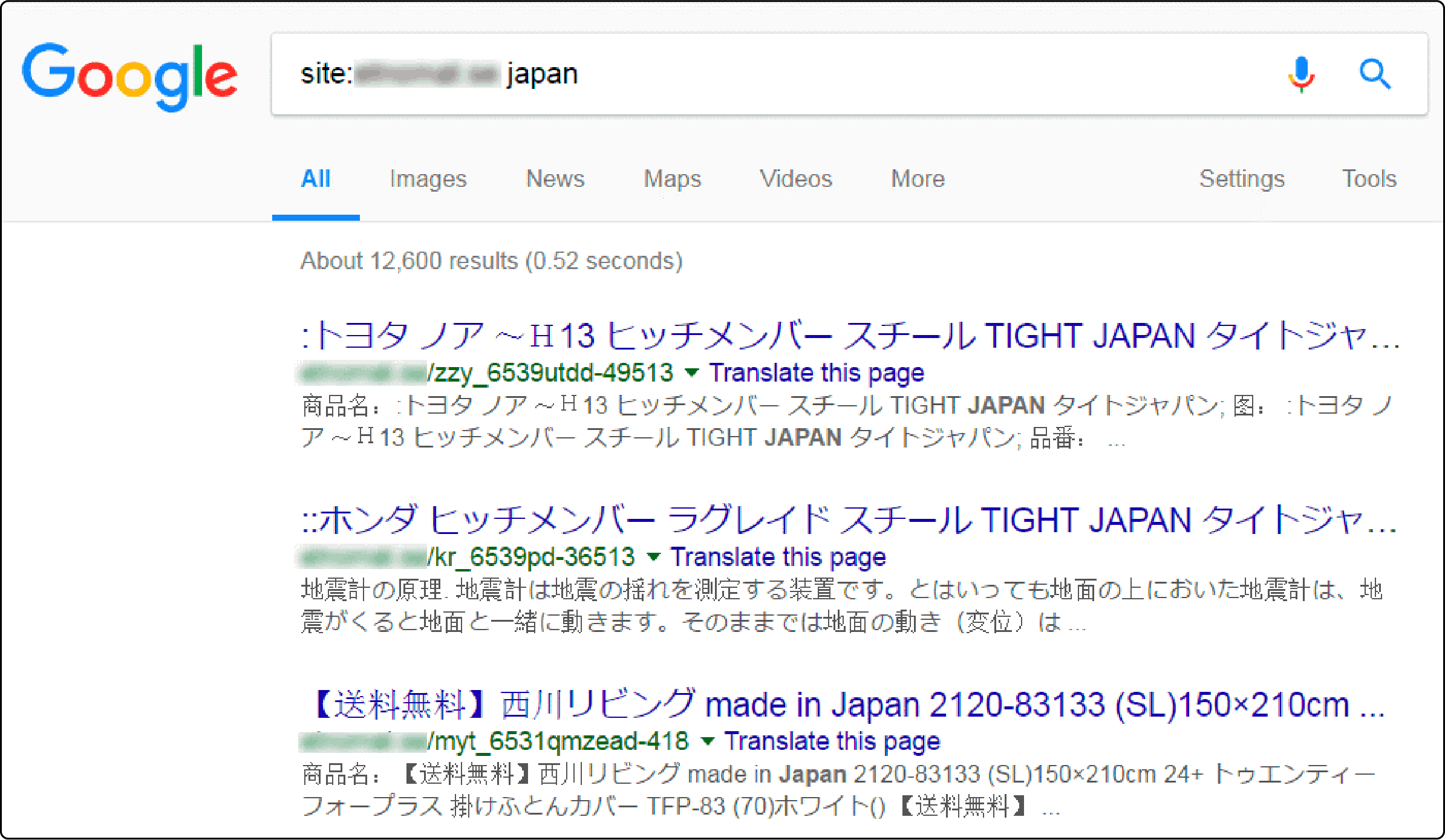Viewport: 1445px width, 840px height.
Task: Expand the More search menu
Action: [x=918, y=179]
